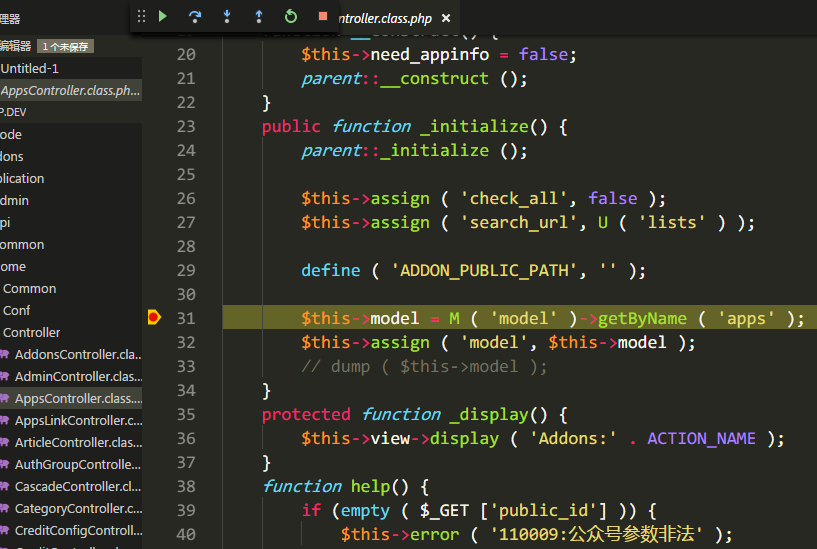Image resolution: width=817 pixels, height=549 pixels.
Task: Click 'check_all' string on line 26
Action: click(x=513, y=198)
